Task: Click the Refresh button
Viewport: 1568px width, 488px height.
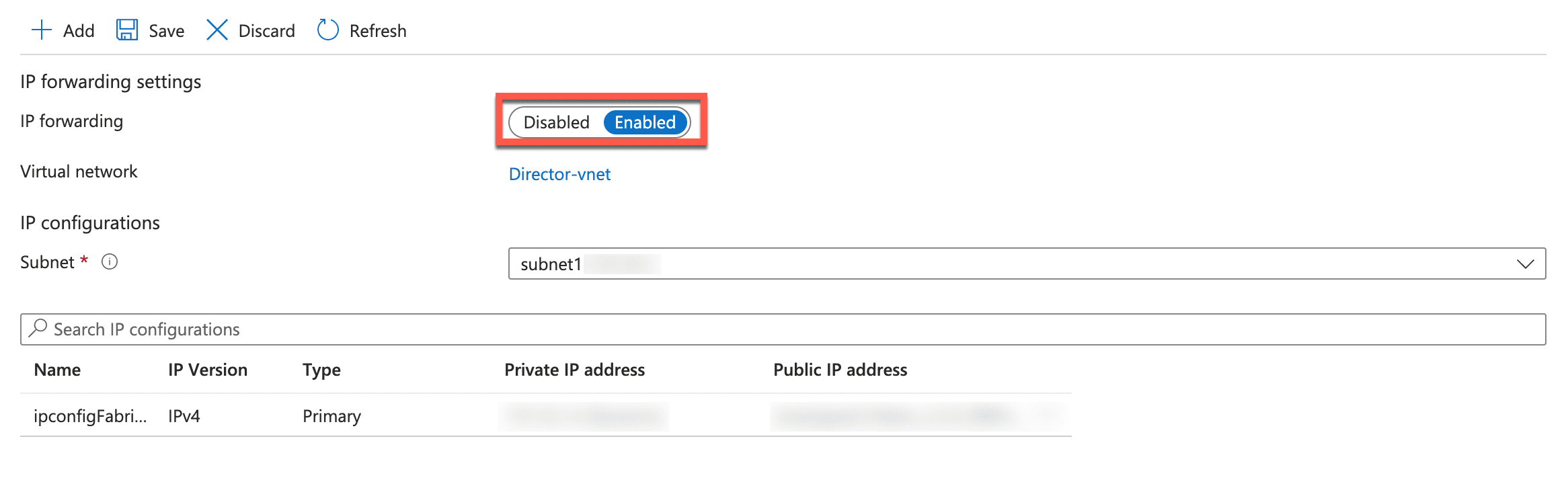Action: coord(377,30)
